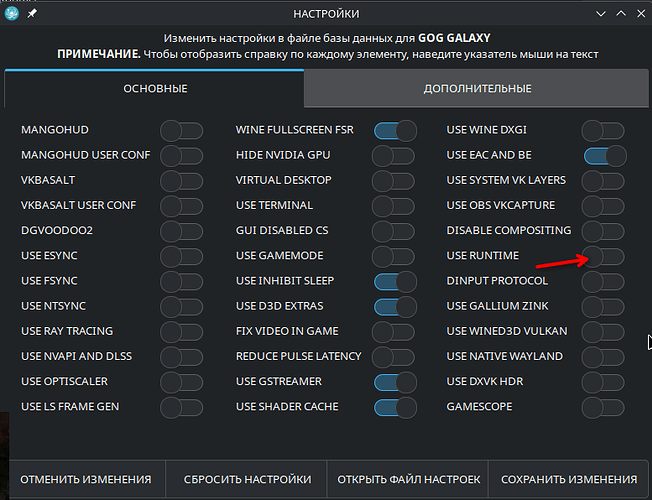
Task: Click the app icon in title bar
Action: point(12,14)
